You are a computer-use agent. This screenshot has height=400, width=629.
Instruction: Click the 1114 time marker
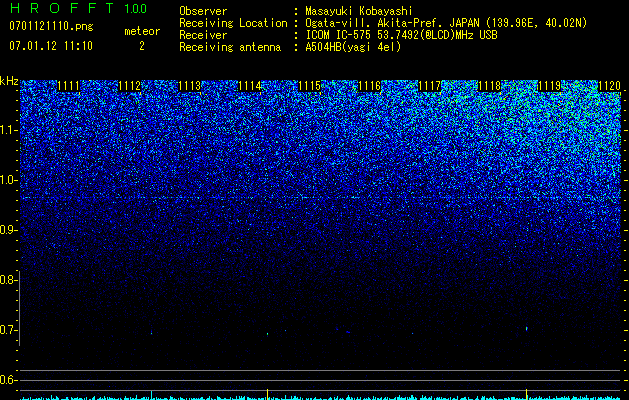(250, 86)
